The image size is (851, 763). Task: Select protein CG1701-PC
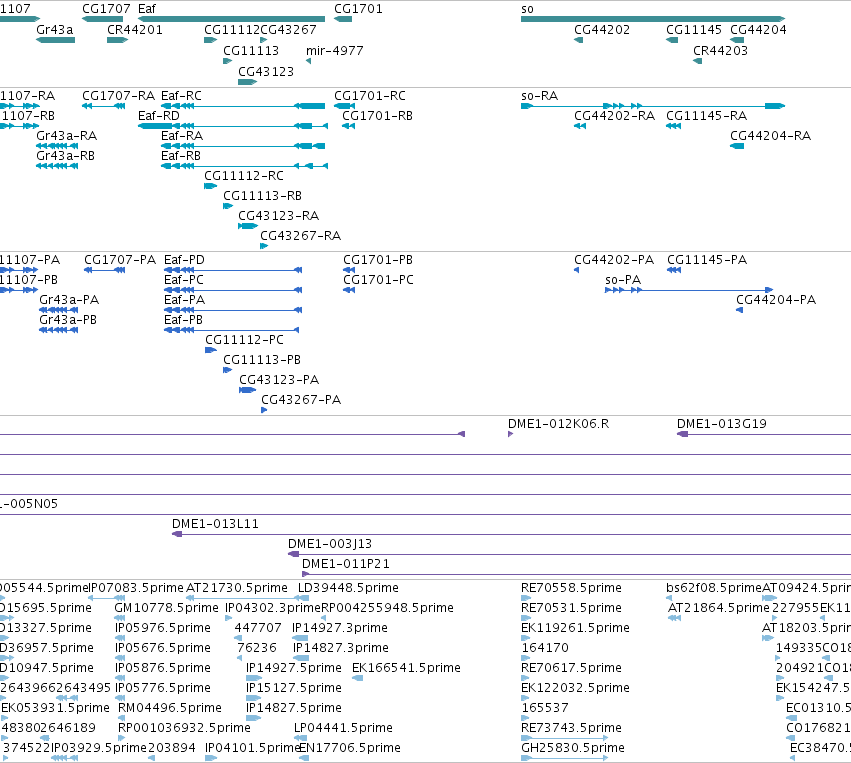click(x=378, y=280)
